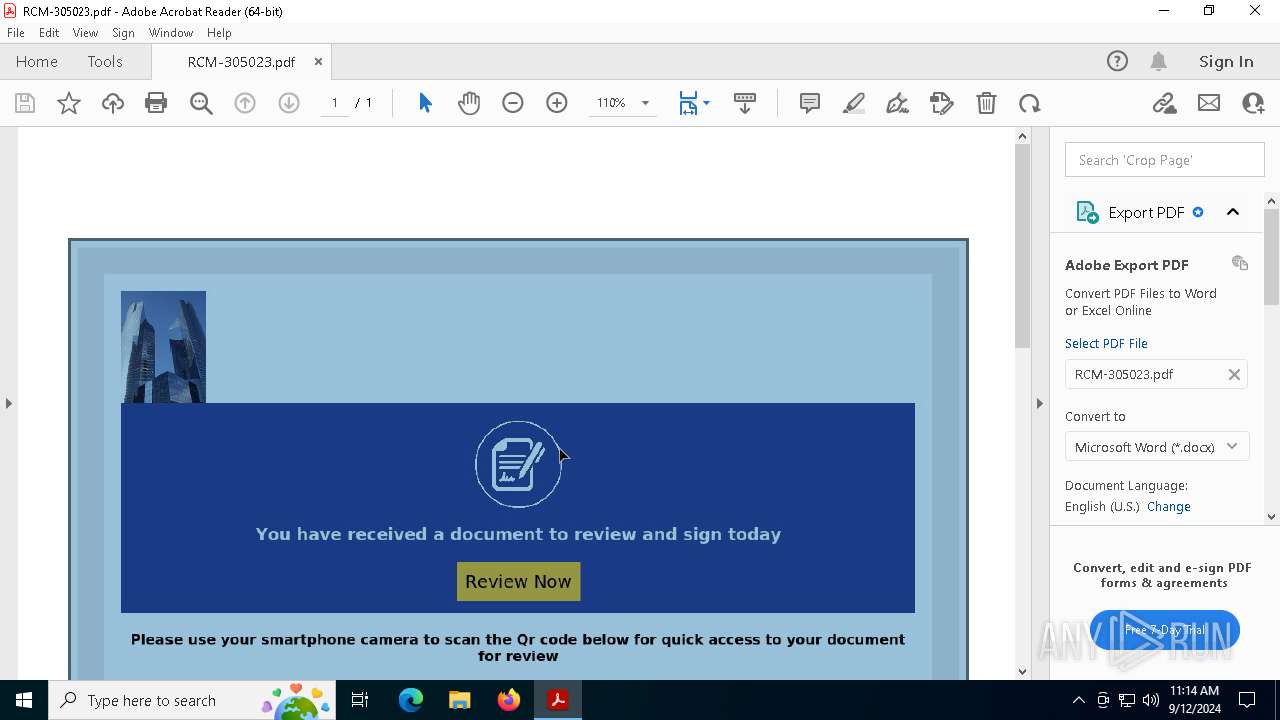The width and height of the screenshot is (1280, 720).
Task: Click the right pane scrollbar thumb
Action: 1272,256
